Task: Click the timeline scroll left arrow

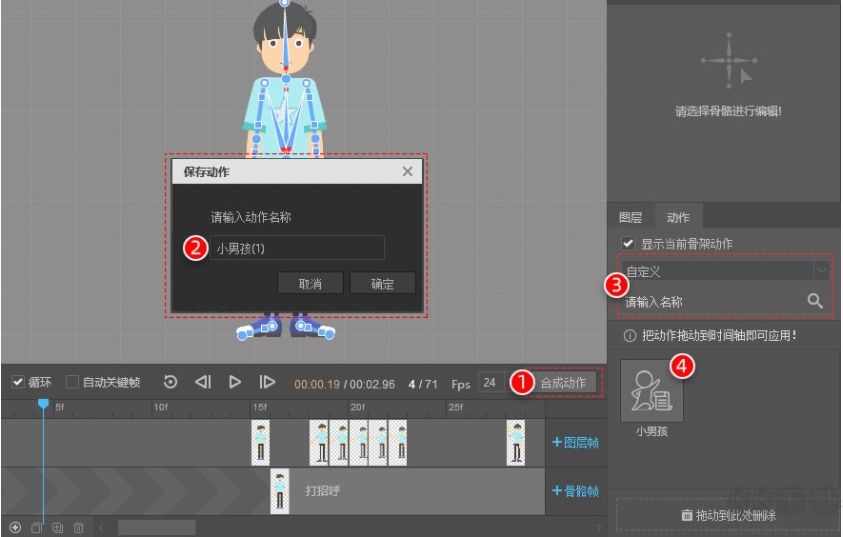Action: (101, 528)
